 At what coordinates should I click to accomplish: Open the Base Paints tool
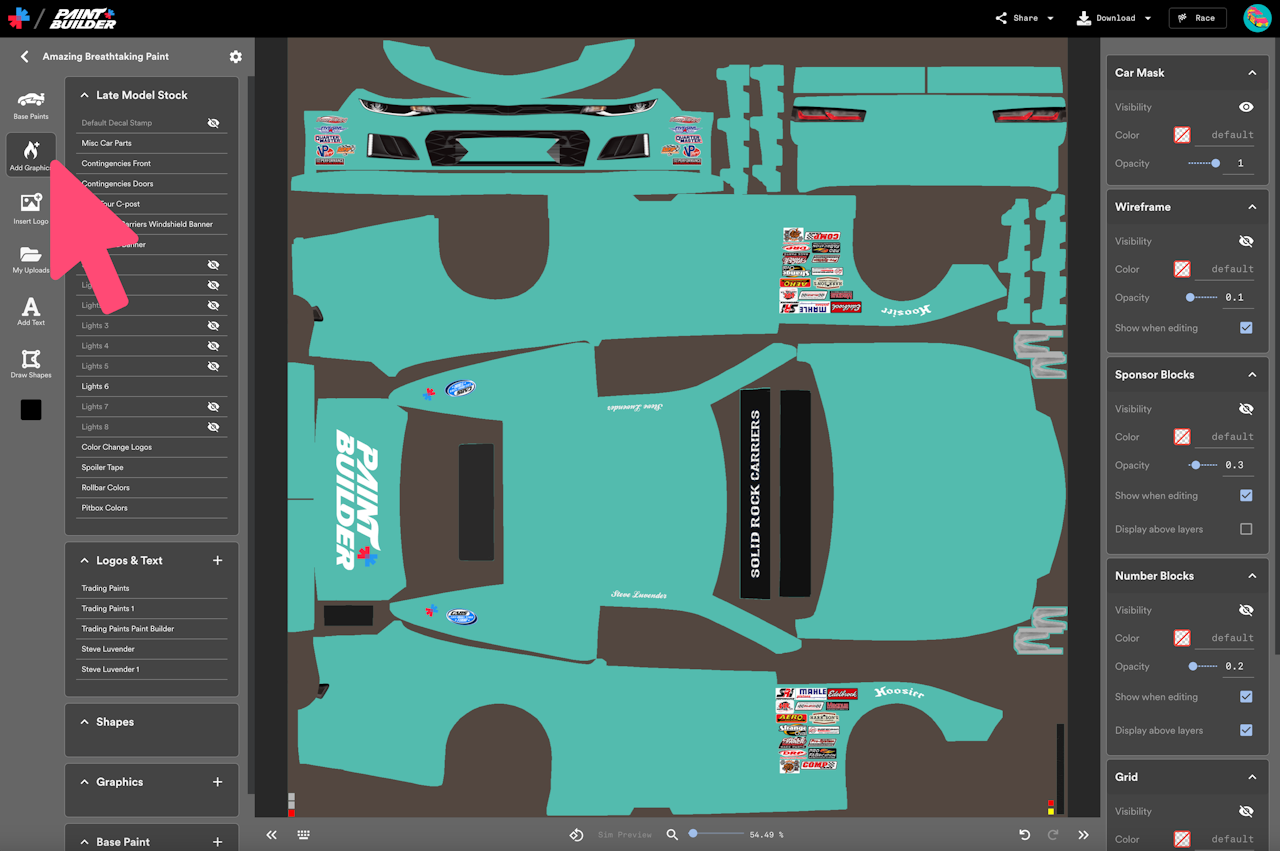tap(31, 104)
